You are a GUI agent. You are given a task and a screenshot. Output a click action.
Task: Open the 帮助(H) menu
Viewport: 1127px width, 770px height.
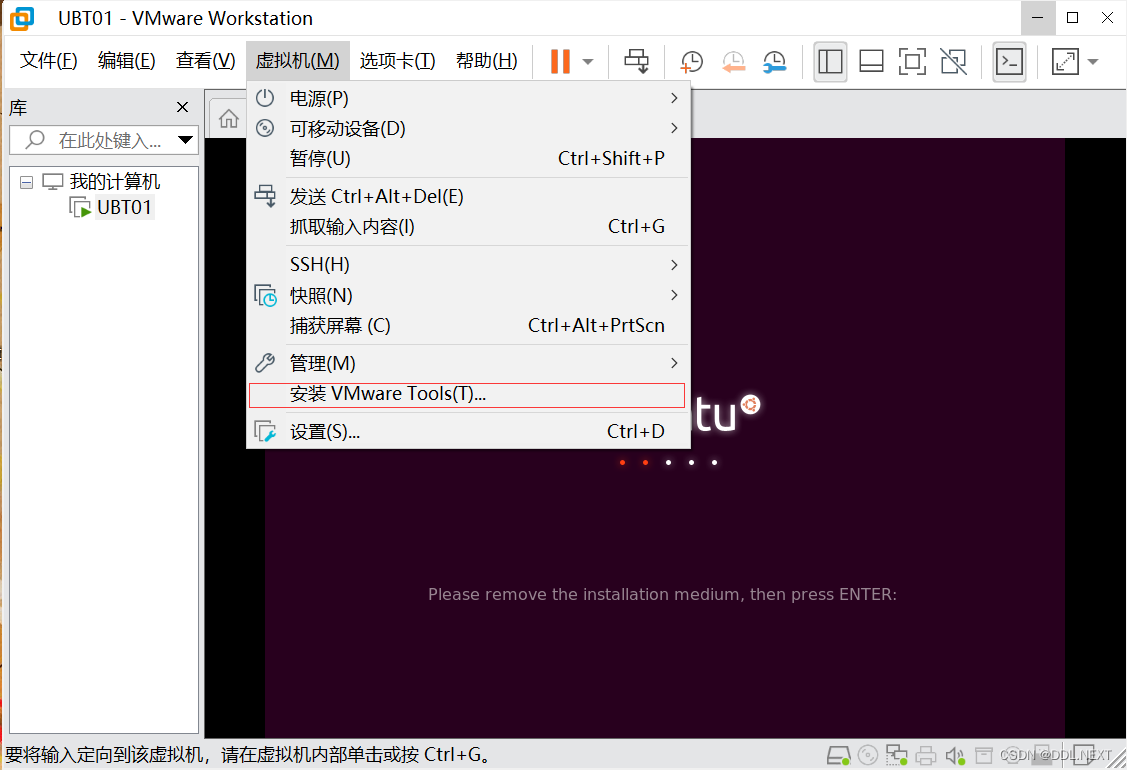click(487, 60)
